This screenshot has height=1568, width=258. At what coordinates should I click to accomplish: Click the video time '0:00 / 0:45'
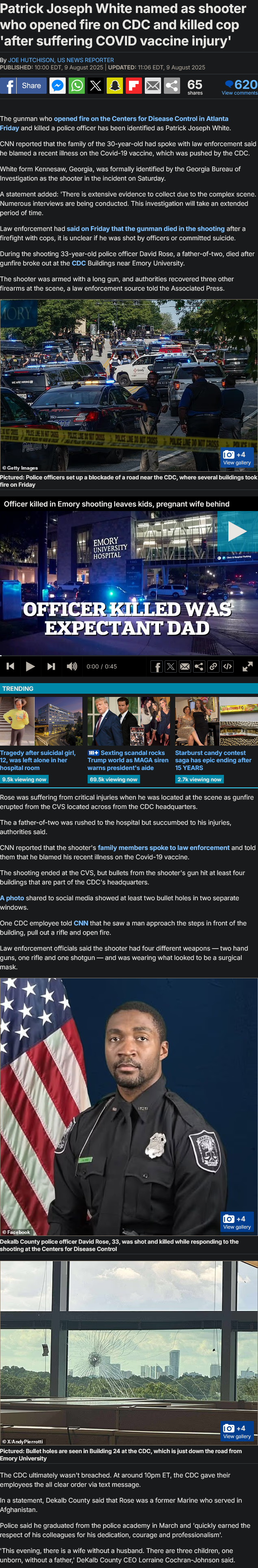pos(101,666)
